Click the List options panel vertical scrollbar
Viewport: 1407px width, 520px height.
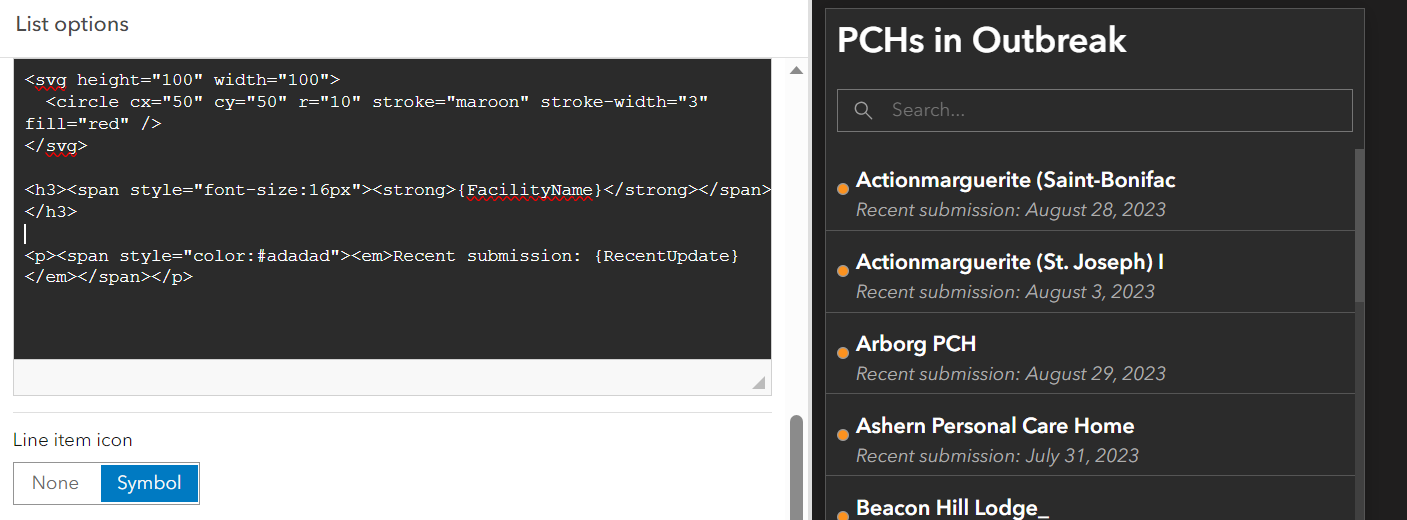(x=796, y=465)
